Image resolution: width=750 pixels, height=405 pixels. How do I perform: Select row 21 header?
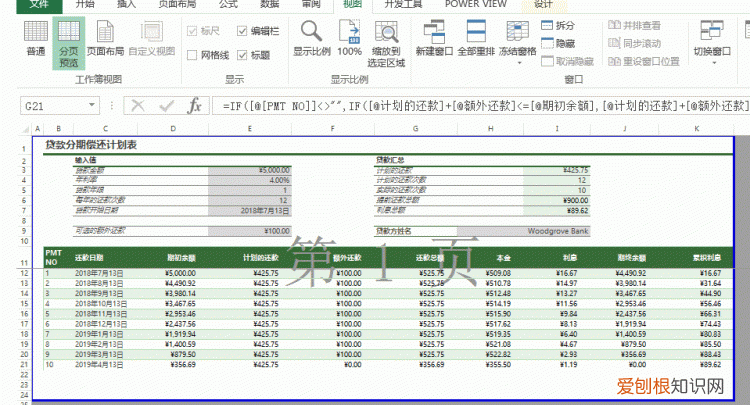[x=24, y=364]
